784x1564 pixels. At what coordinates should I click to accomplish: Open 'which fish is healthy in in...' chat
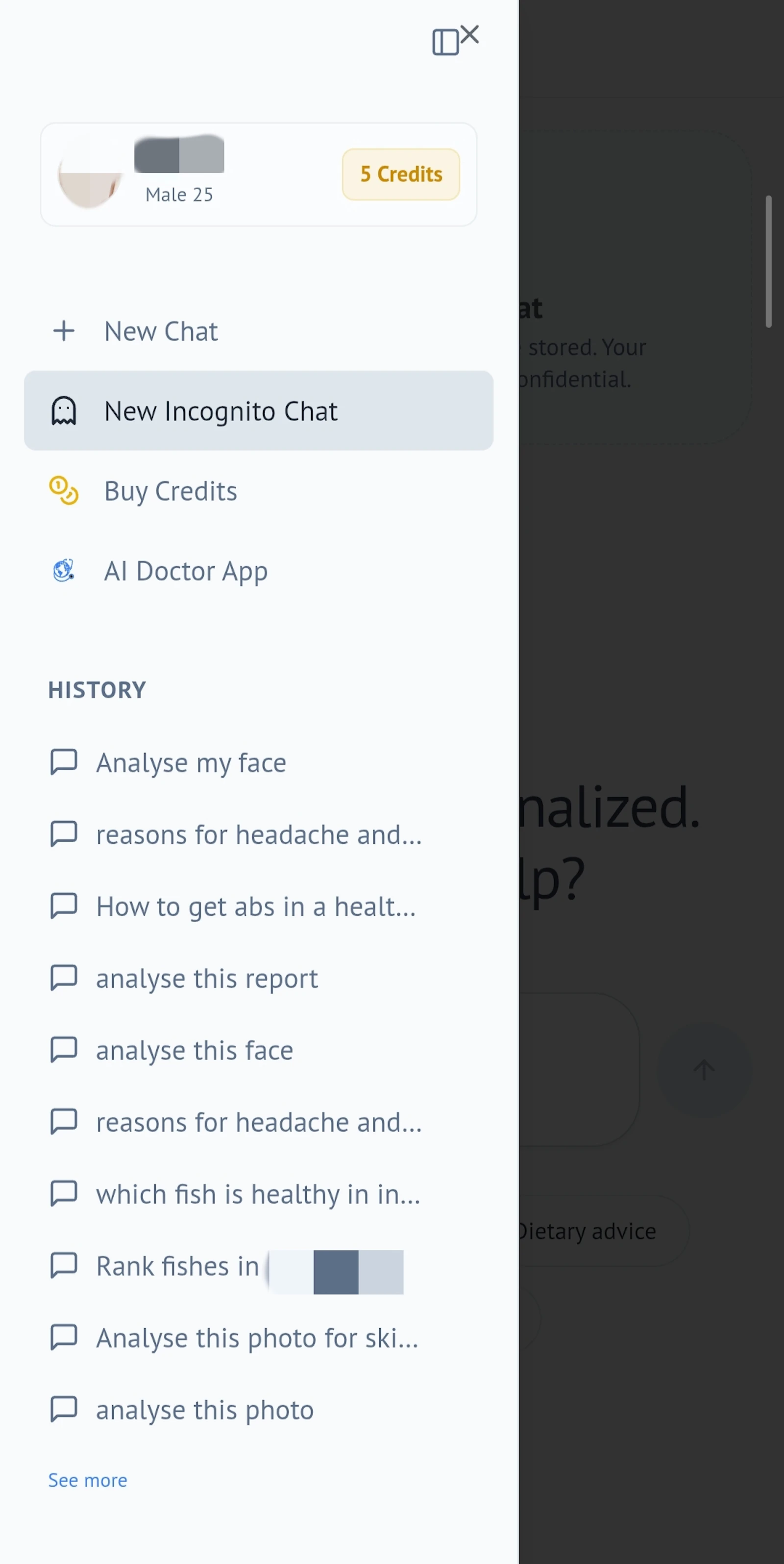pos(259,1194)
